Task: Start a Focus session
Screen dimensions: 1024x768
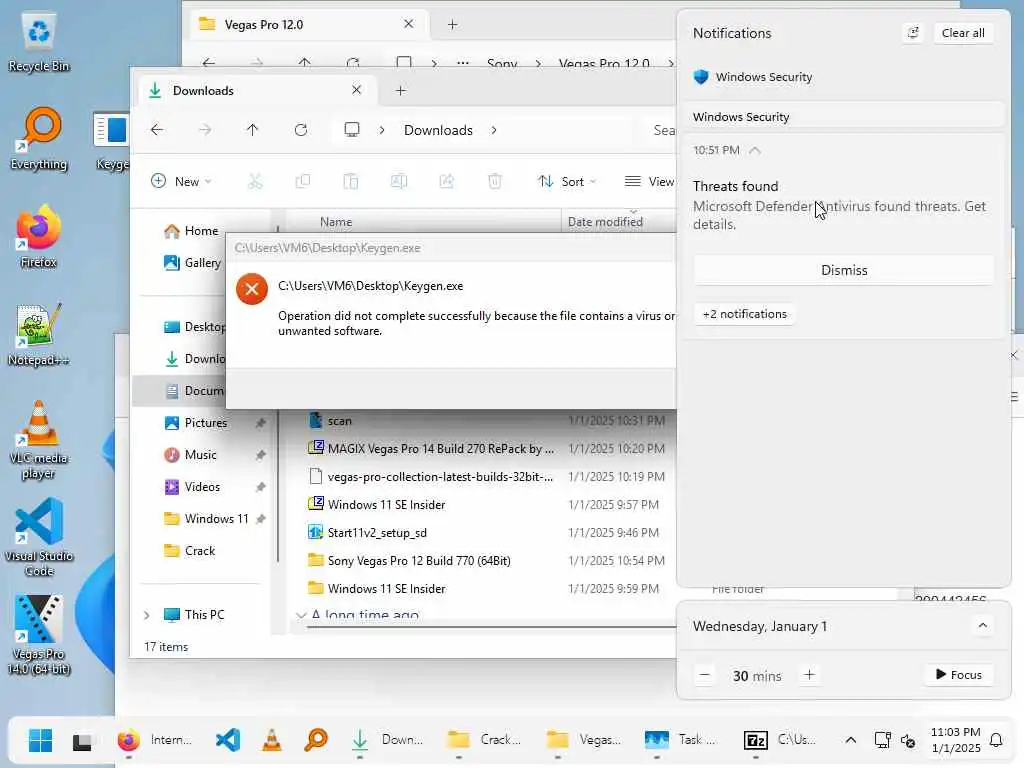Action: [x=959, y=675]
